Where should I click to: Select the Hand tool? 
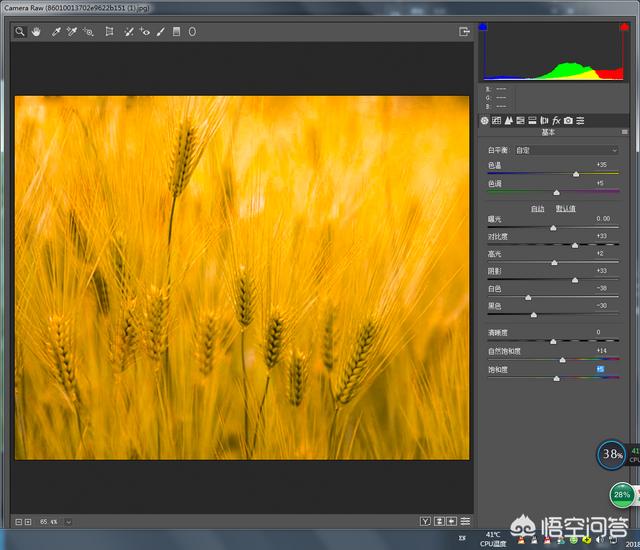(36, 32)
